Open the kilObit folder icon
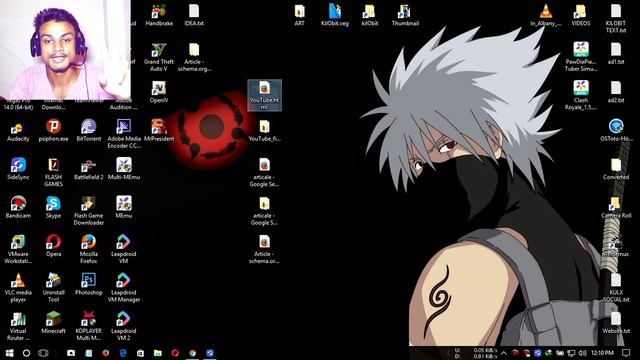 [x=370, y=15]
